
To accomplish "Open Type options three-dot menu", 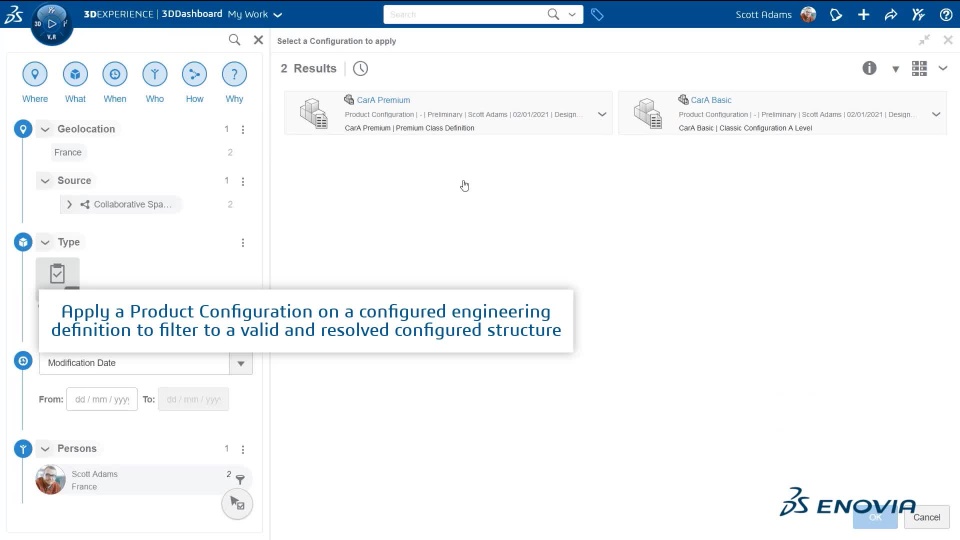I will (x=243, y=243).
